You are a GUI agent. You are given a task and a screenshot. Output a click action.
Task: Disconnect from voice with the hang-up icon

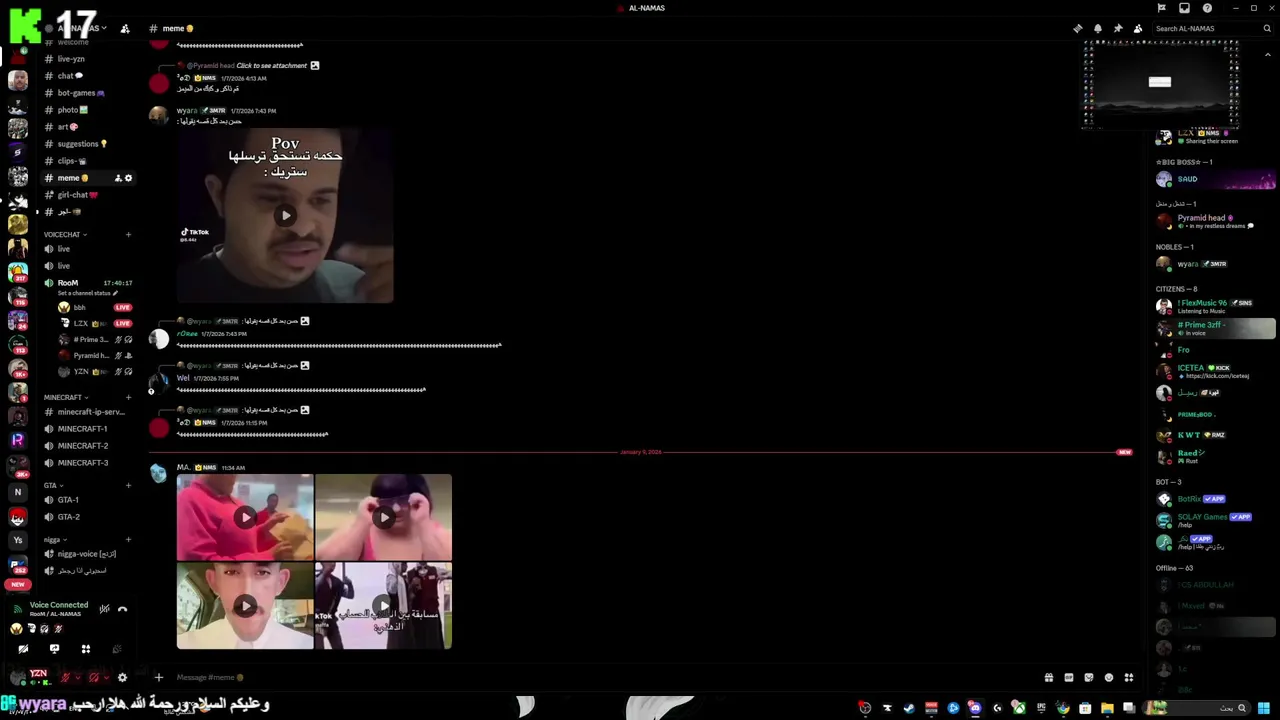(122, 609)
